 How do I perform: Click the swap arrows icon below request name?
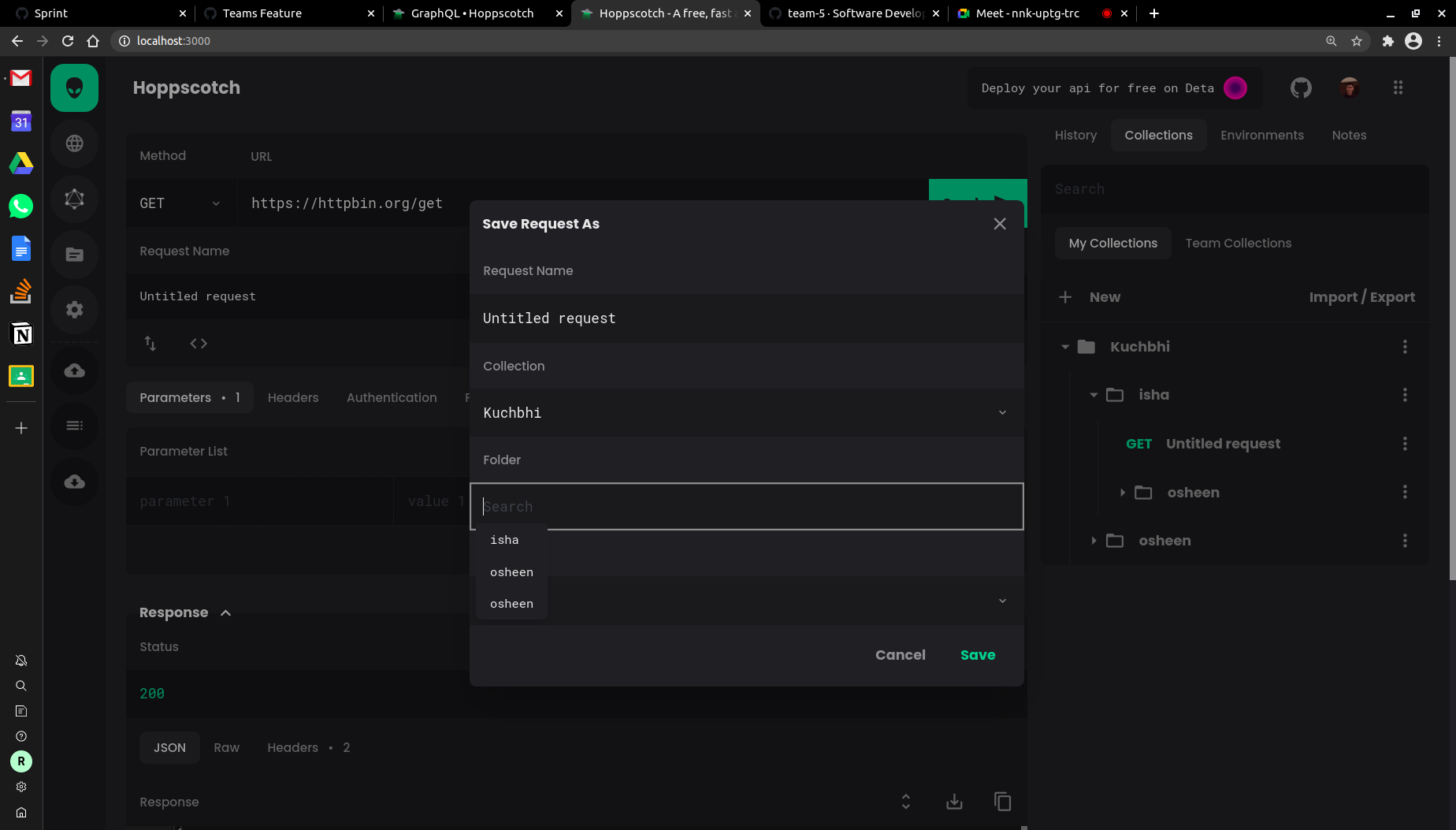coord(150,343)
